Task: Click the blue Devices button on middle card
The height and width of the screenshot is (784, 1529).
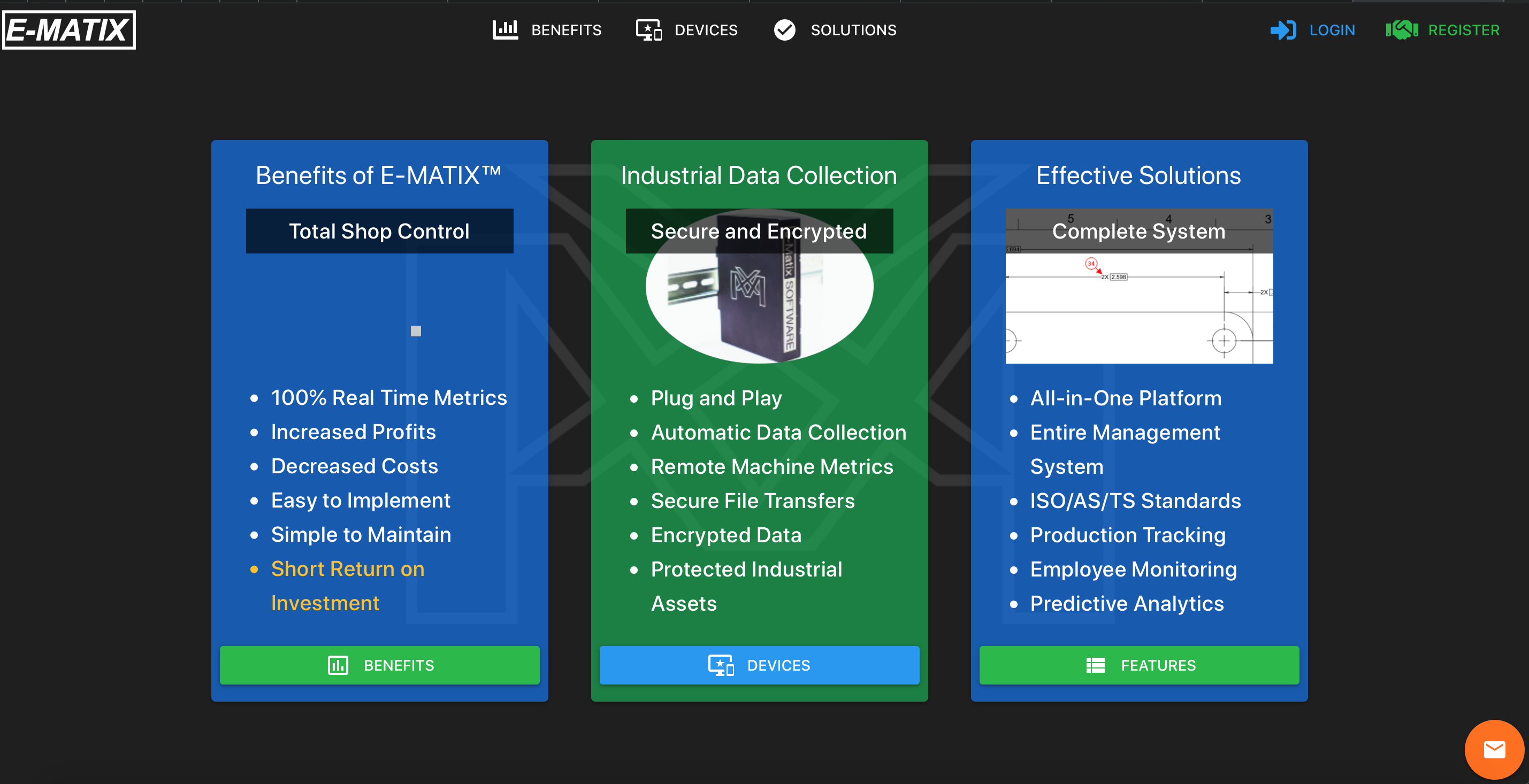Action: 759,665
